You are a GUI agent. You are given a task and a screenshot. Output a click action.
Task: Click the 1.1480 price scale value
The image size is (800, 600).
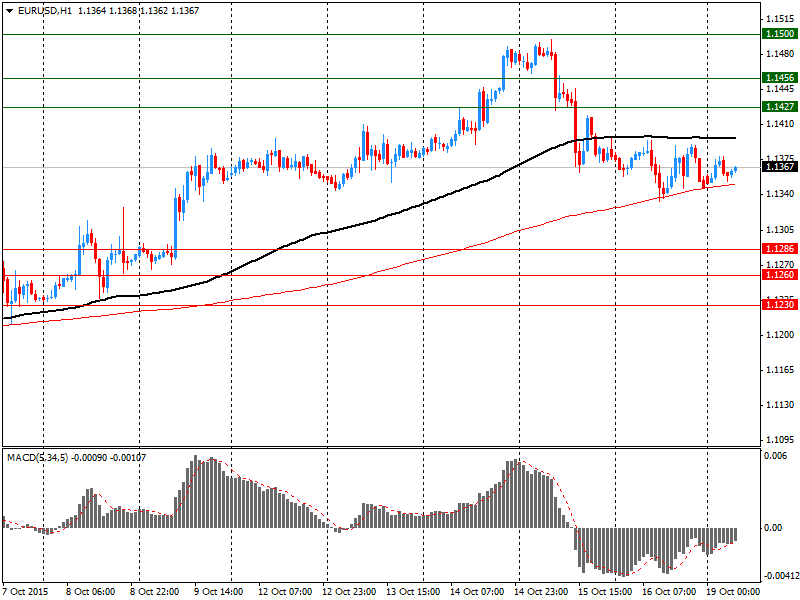(780, 54)
